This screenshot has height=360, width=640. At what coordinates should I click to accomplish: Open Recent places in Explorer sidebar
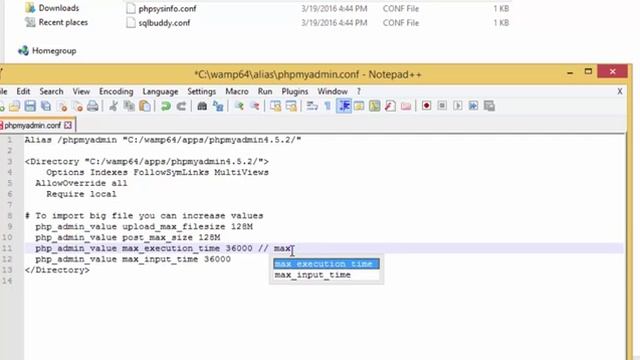(63, 22)
